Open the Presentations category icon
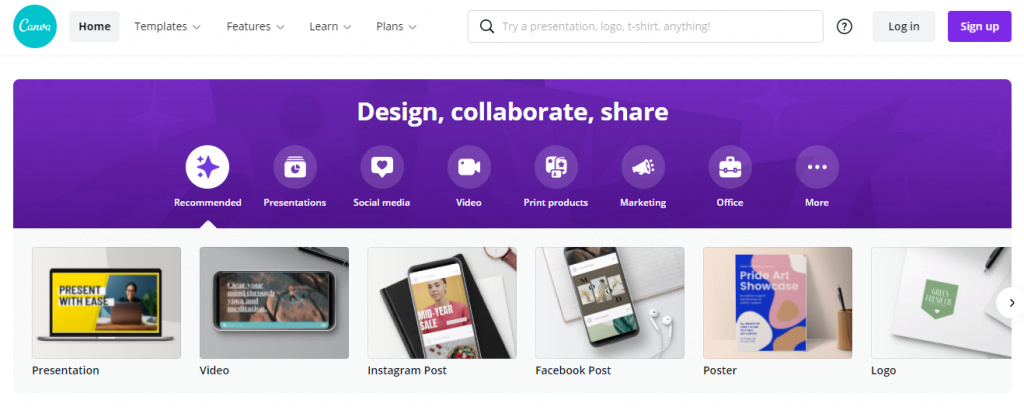 pyautogui.click(x=295, y=167)
